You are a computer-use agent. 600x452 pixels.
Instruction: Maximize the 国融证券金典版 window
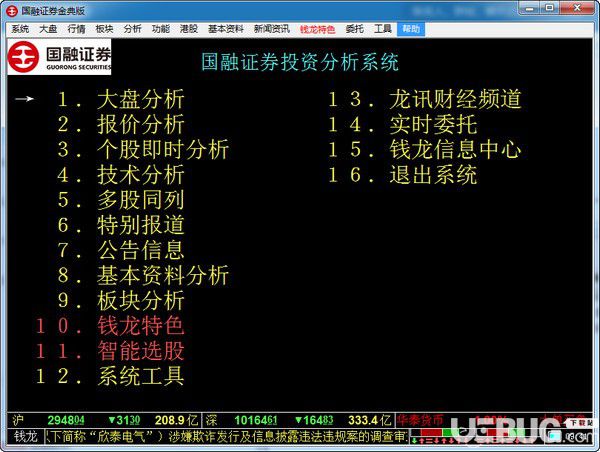click(550, 8)
